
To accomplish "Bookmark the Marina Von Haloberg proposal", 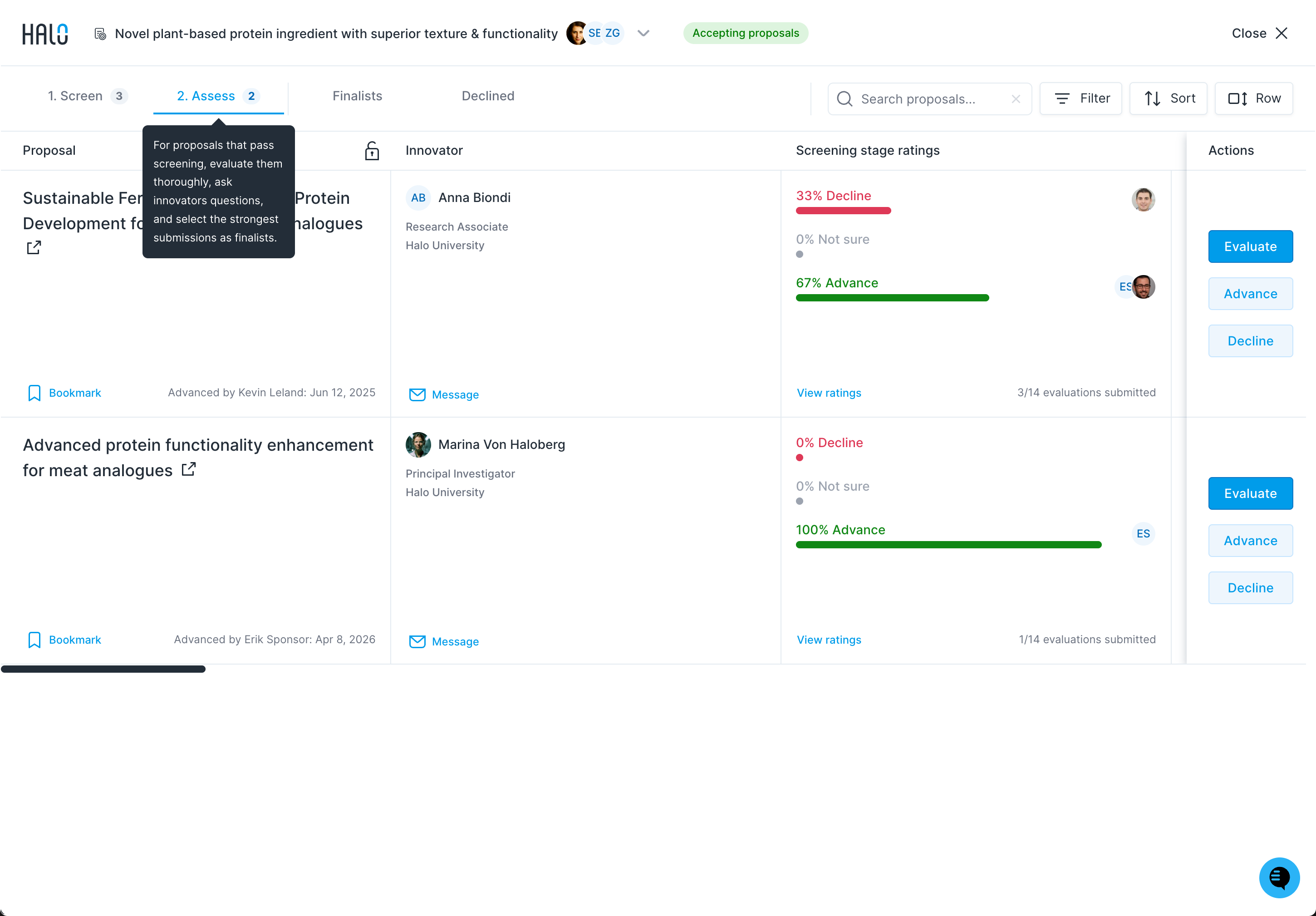I will point(64,640).
